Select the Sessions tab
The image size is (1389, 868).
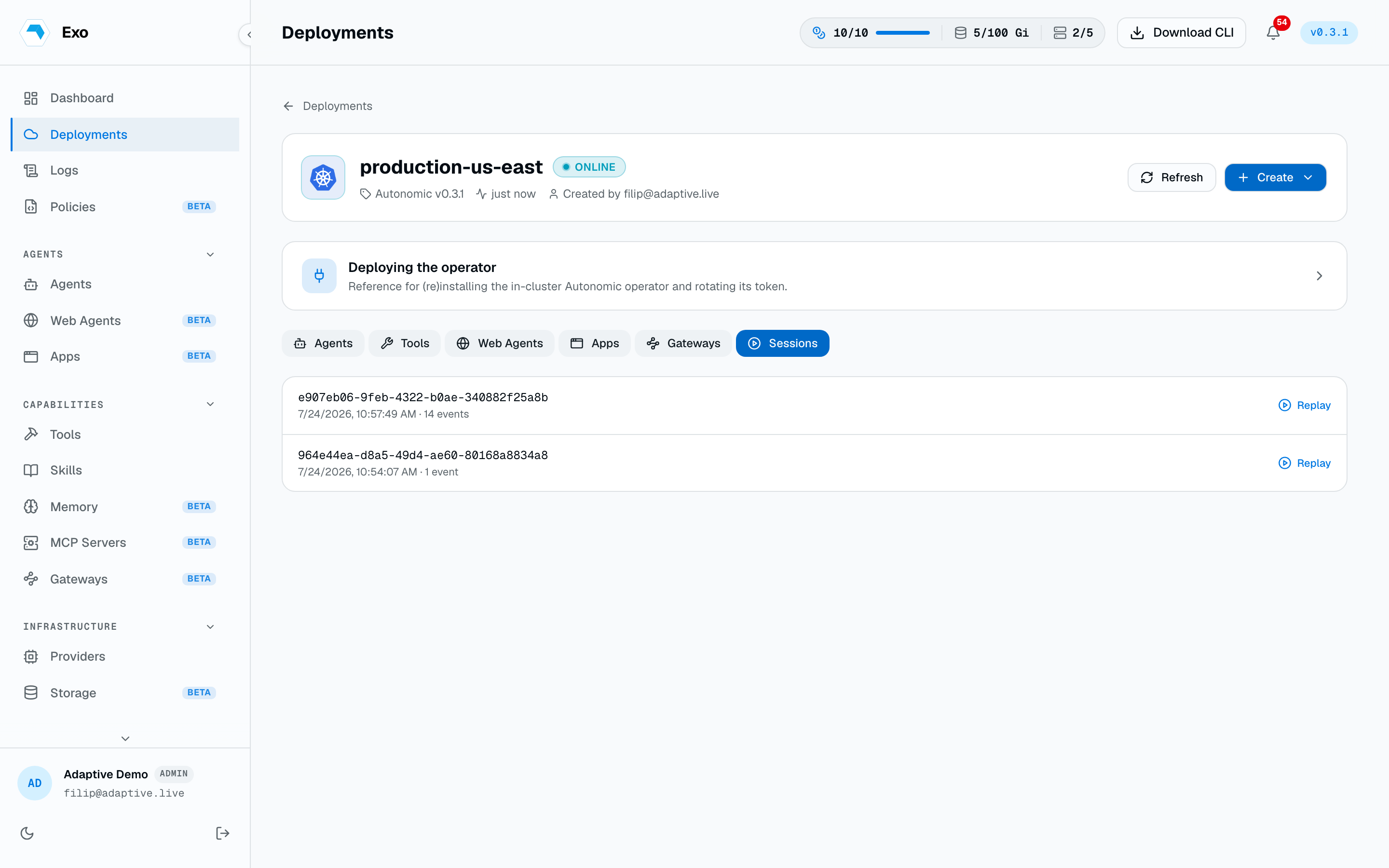click(x=782, y=343)
